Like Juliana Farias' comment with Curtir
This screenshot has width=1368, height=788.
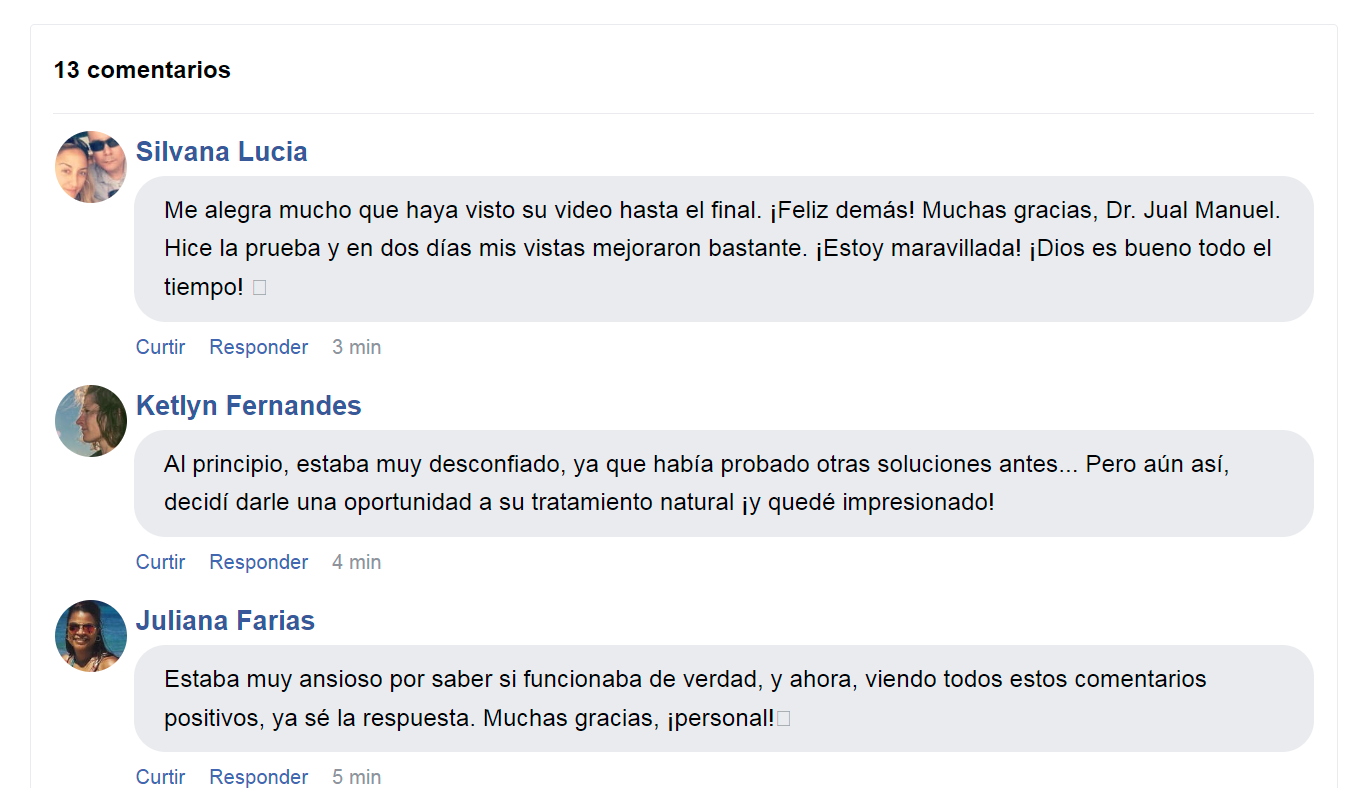(160, 777)
